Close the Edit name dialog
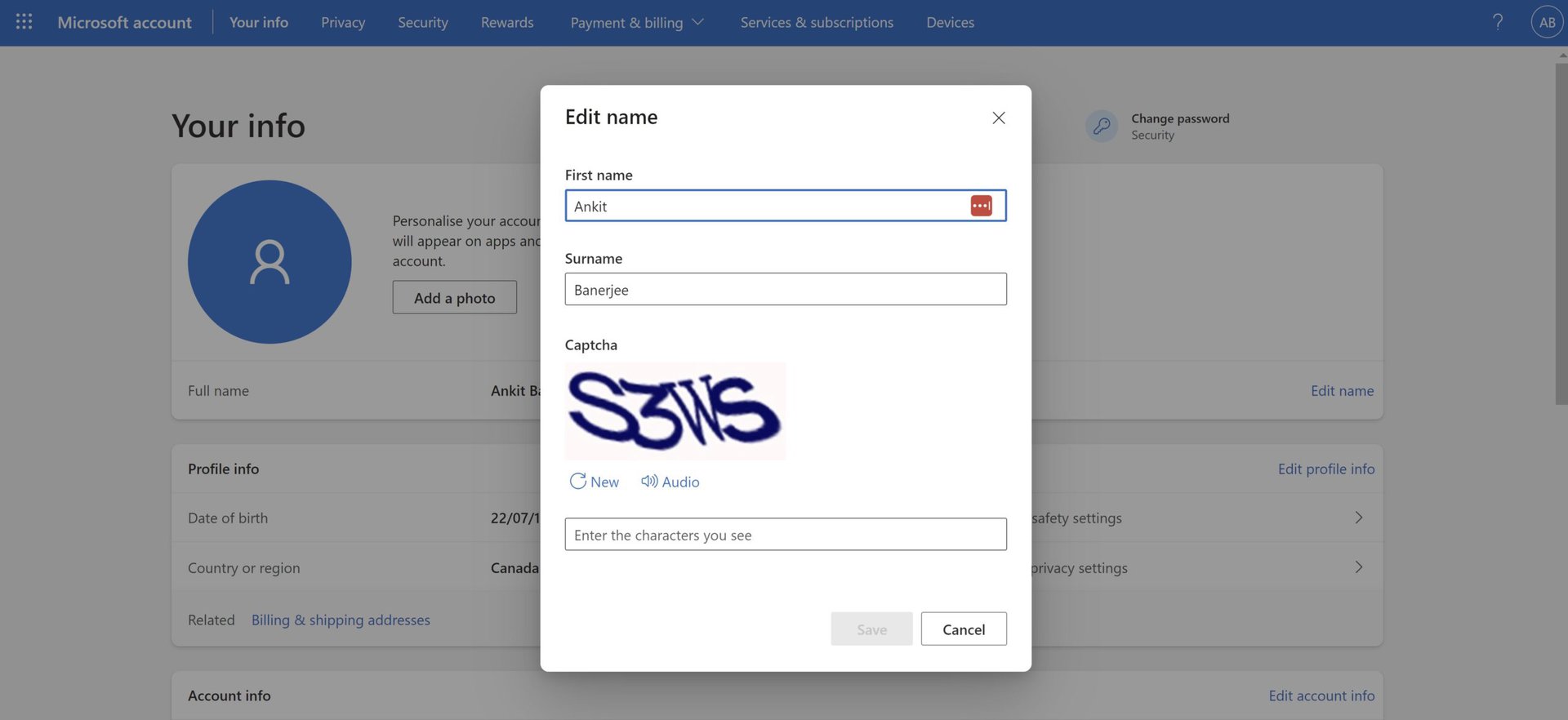The image size is (1568, 720). (x=998, y=118)
